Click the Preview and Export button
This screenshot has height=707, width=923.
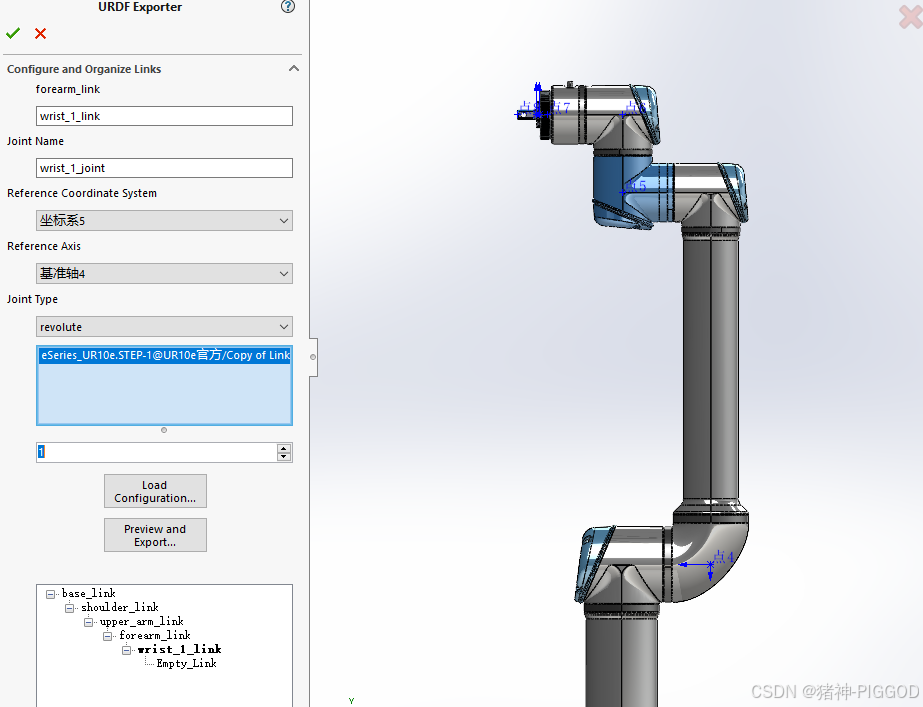[x=154, y=534]
